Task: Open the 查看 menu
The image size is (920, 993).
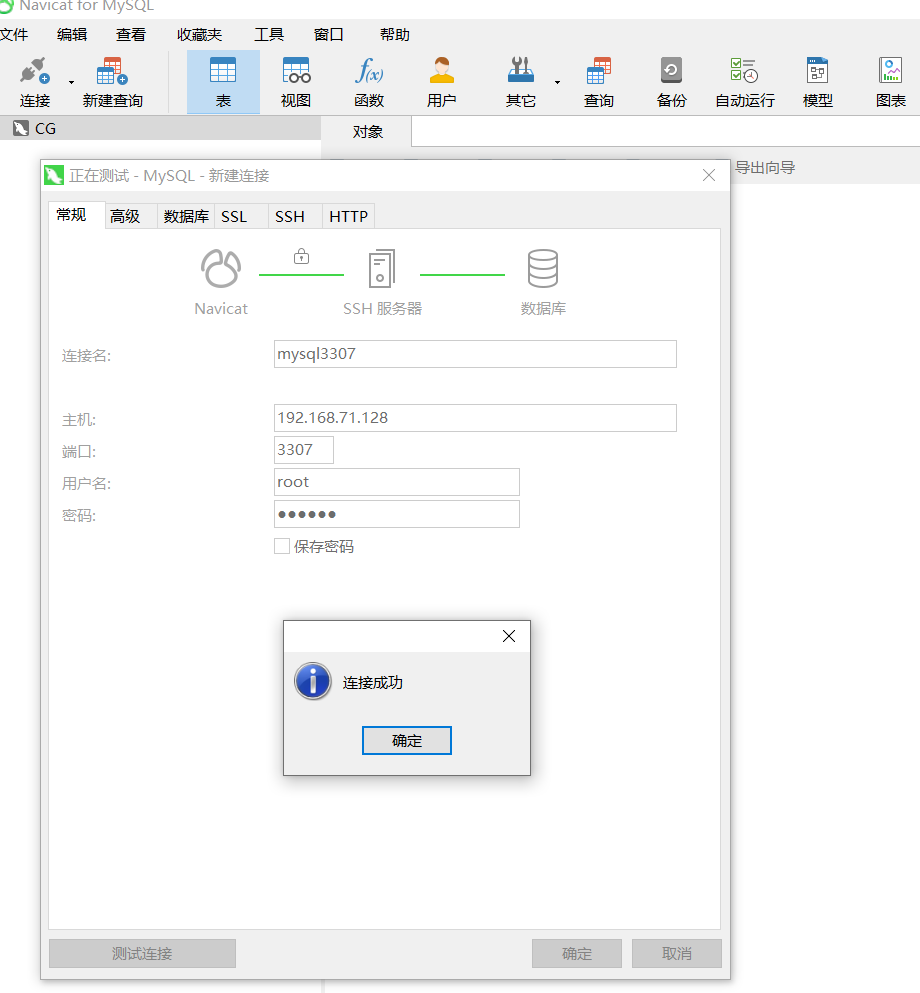Action: pos(130,34)
